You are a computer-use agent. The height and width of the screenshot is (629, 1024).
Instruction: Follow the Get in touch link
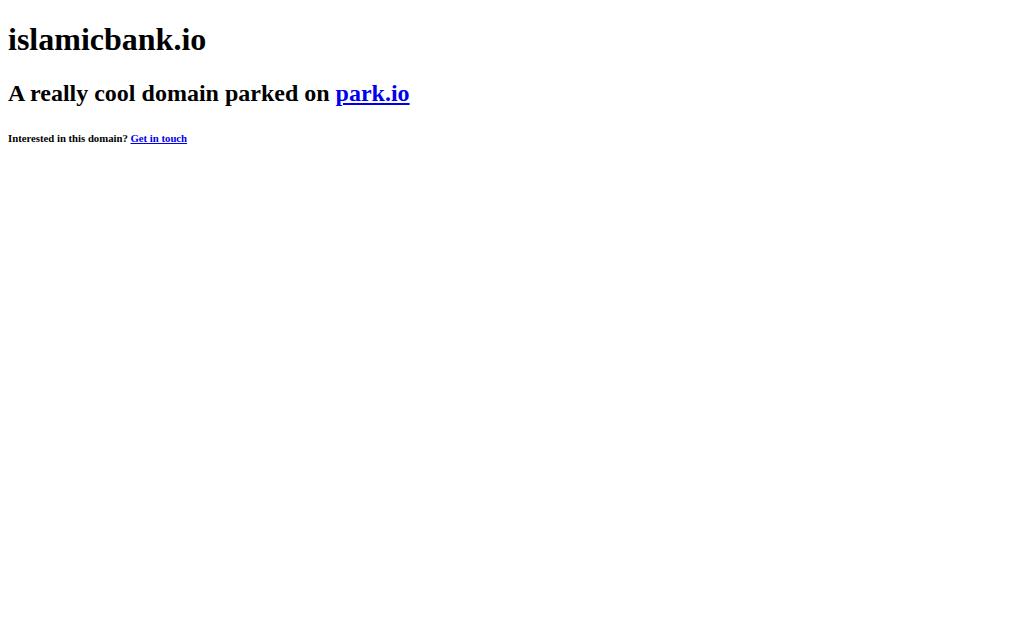(159, 138)
